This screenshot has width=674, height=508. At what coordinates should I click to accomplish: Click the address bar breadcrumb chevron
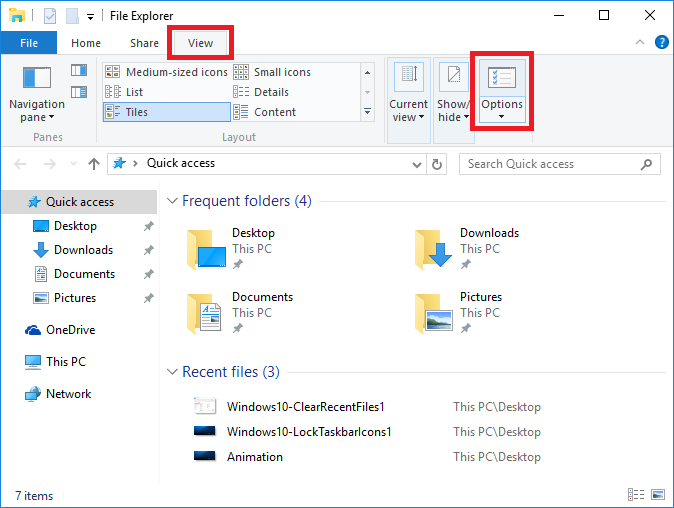pyautogui.click(x=135, y=163)
